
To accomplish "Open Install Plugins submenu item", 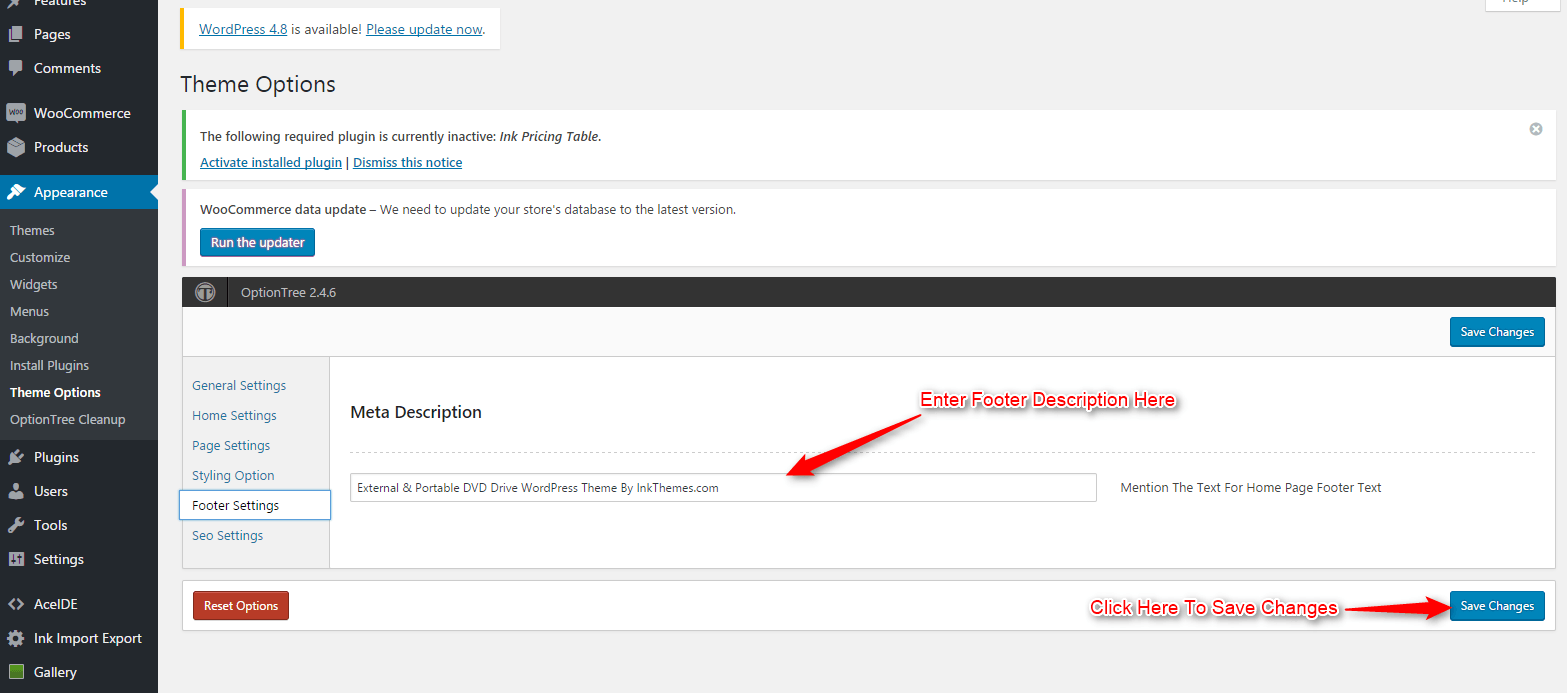I will [x=49, y=365].
